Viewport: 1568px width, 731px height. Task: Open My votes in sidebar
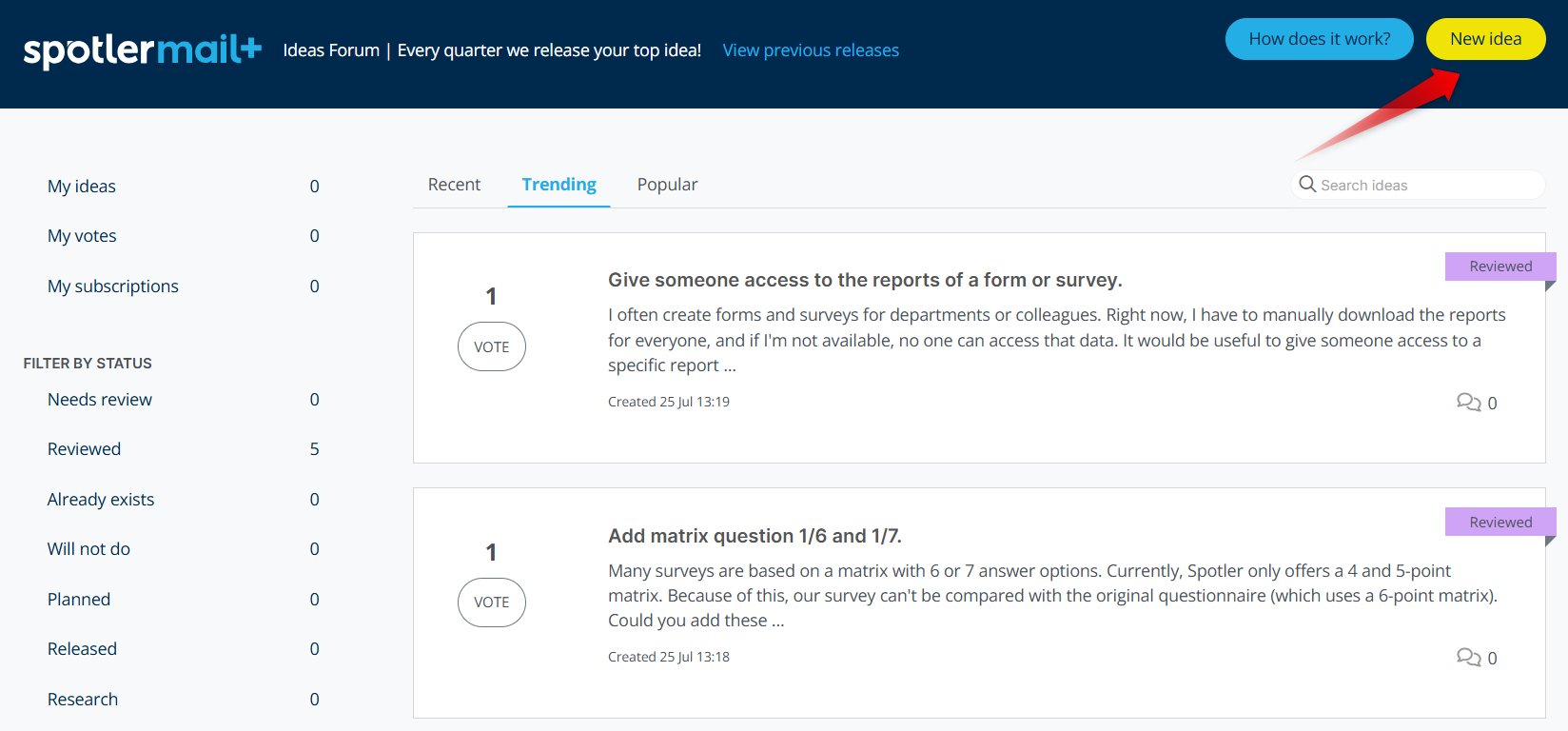point(82,236)
